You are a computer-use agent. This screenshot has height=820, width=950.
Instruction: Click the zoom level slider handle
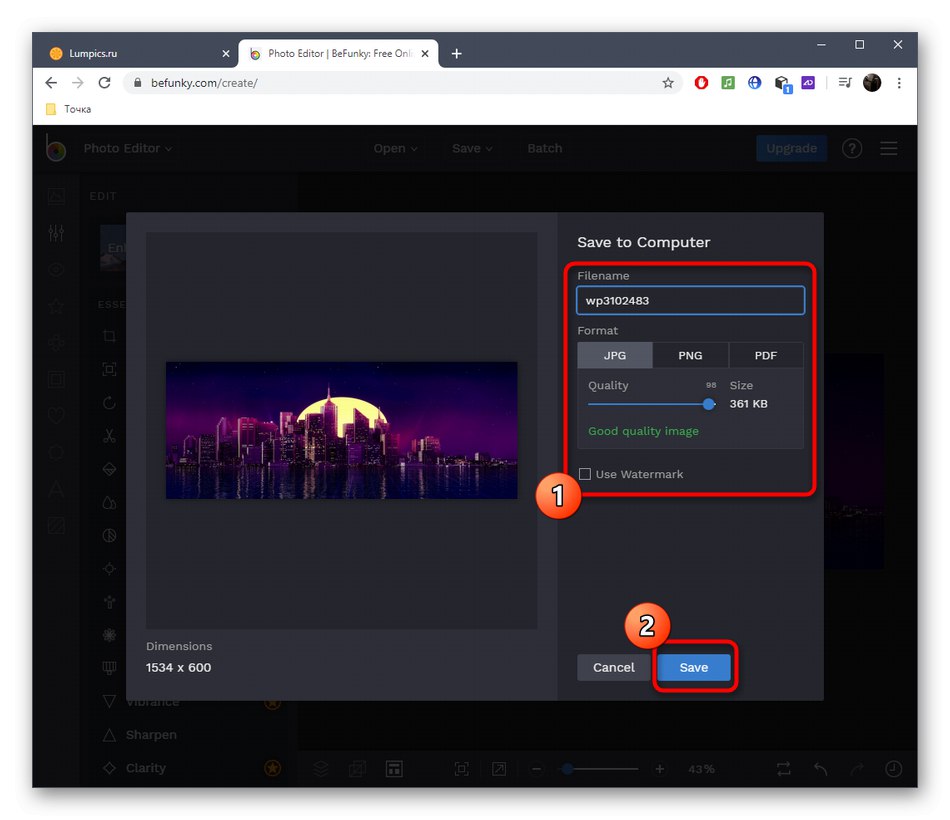point(568,769)
